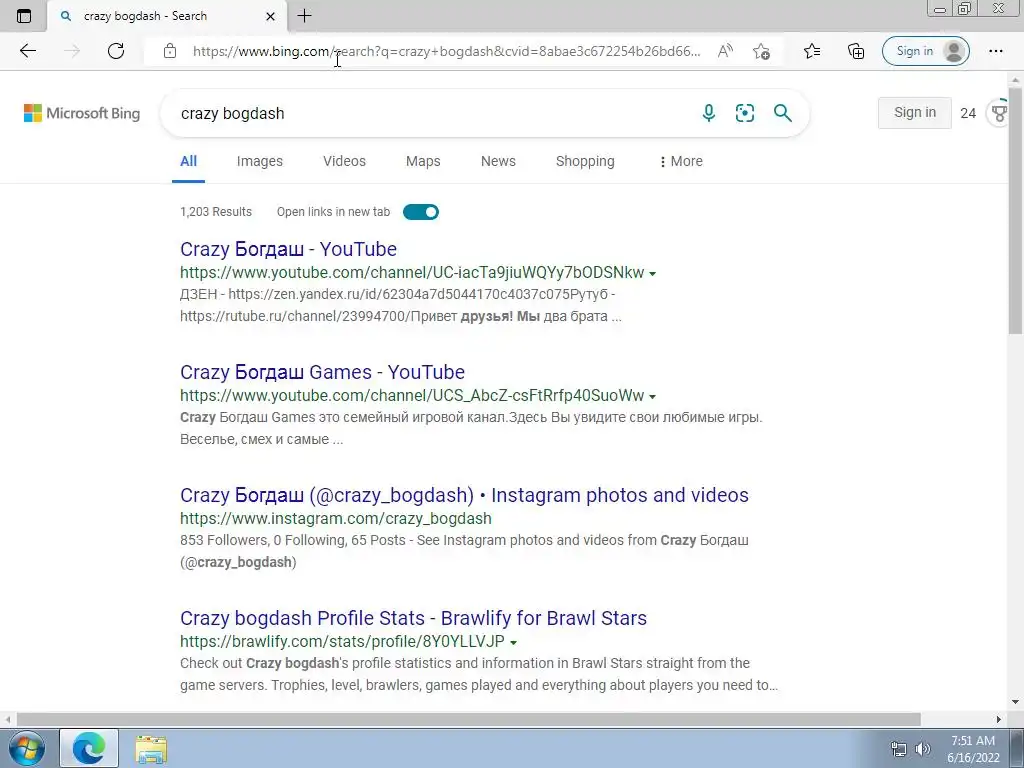1024x768 pixels.
Task: Activate Read aloud icon in address bar
Action: (725, 51)
